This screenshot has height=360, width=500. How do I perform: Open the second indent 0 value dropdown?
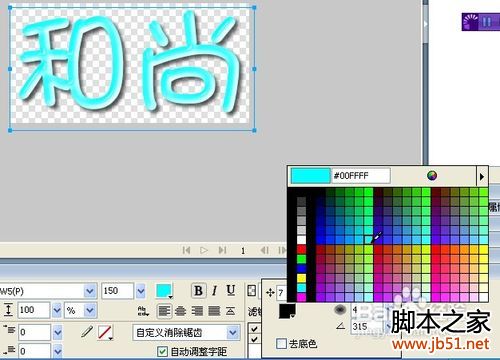(57, 351)
